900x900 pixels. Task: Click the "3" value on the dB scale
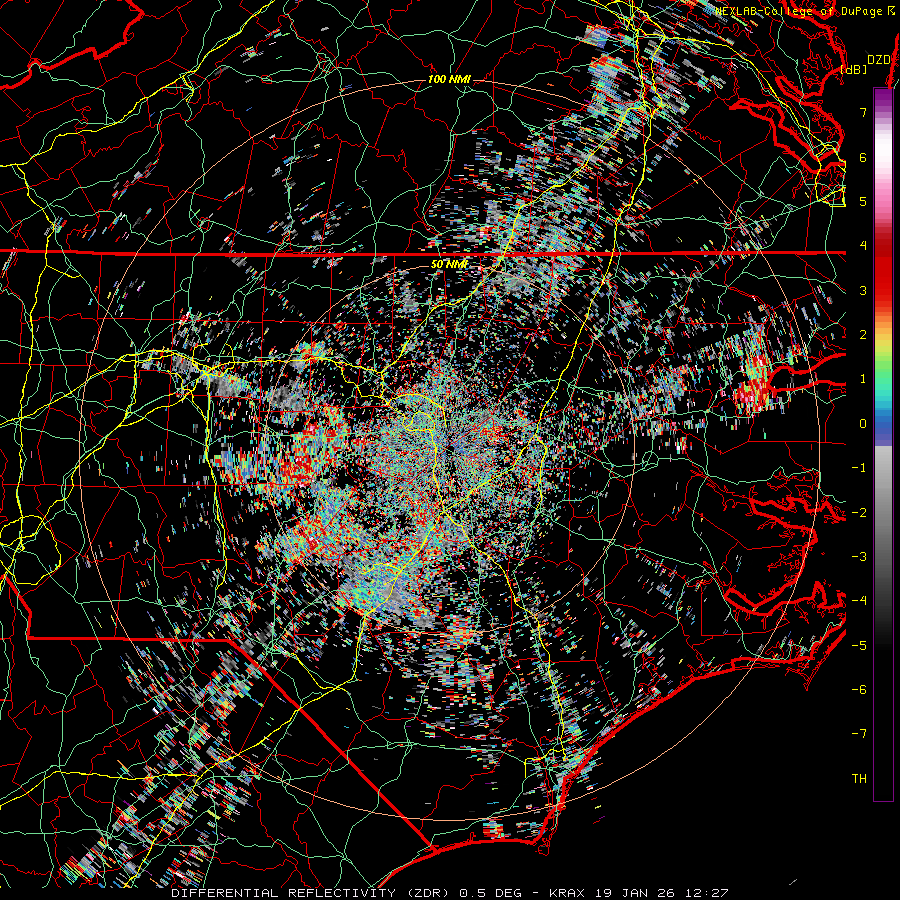tap(863, 290)
